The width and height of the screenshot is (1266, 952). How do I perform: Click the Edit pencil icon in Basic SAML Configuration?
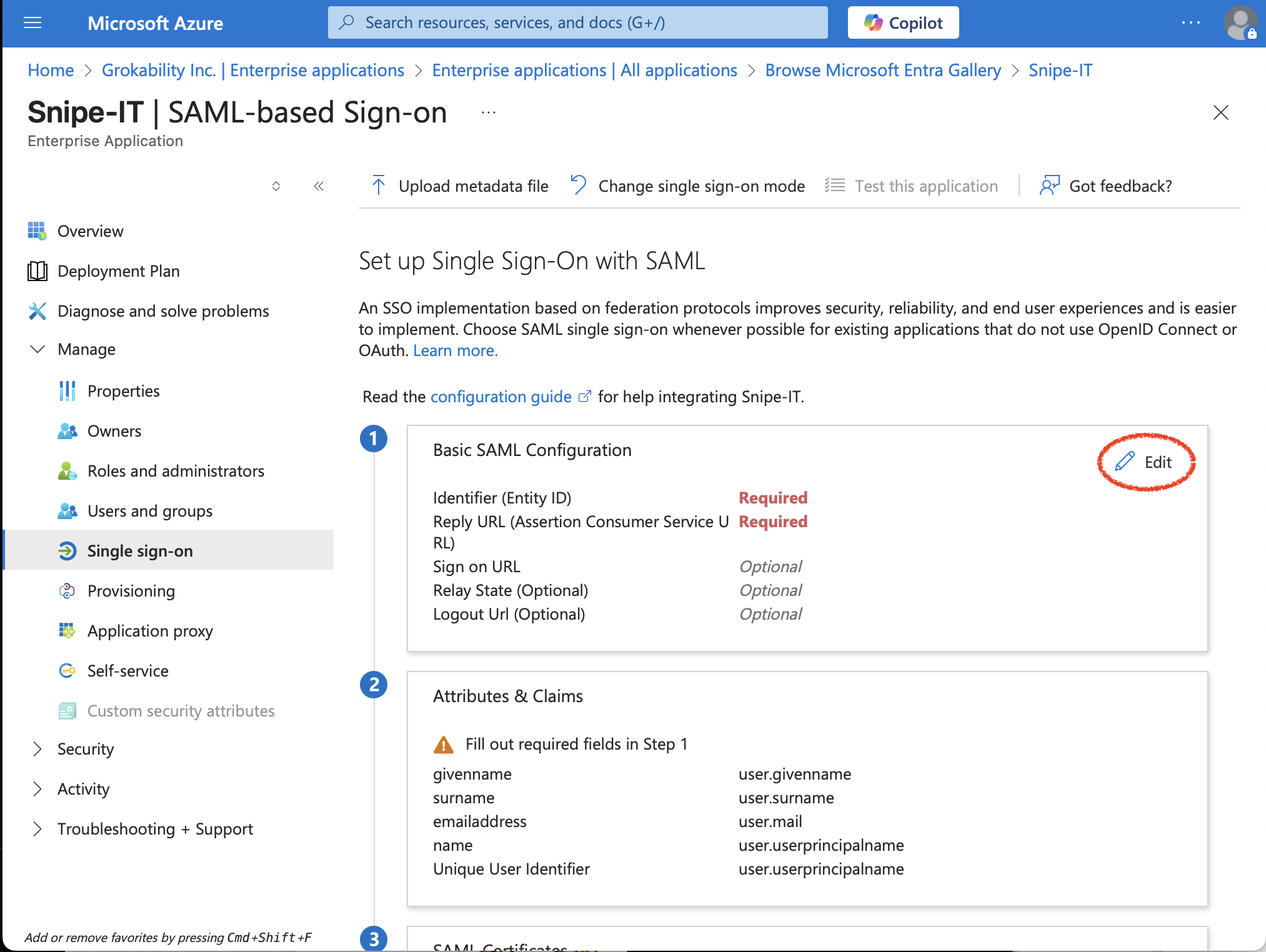(1124, 462)
